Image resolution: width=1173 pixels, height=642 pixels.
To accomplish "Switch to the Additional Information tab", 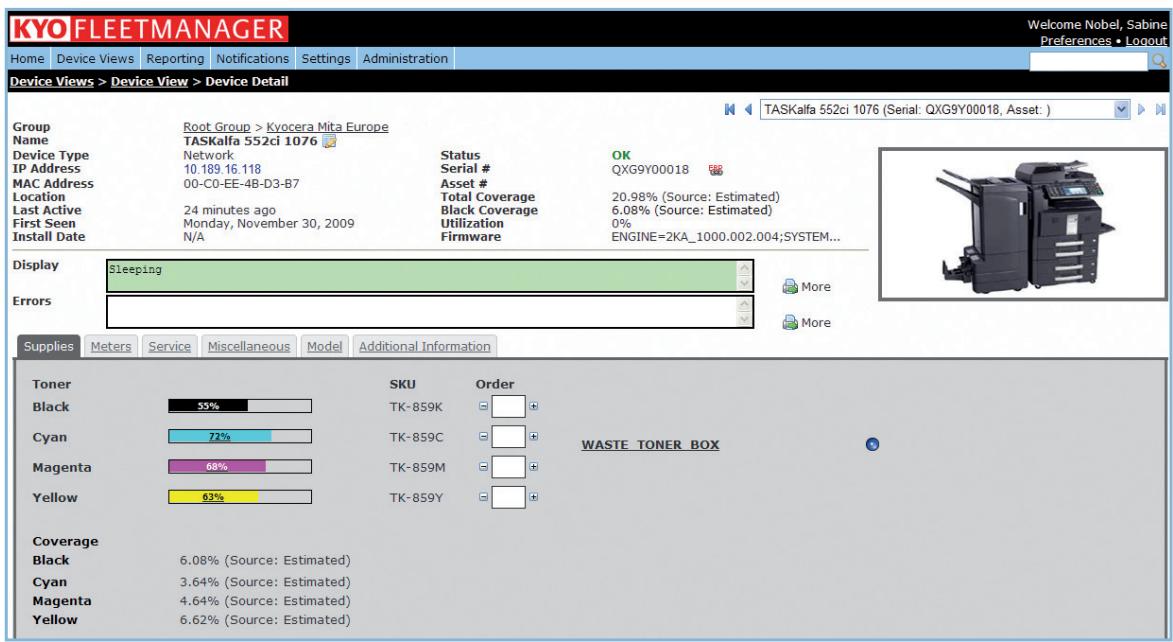I will click(425, 346).
